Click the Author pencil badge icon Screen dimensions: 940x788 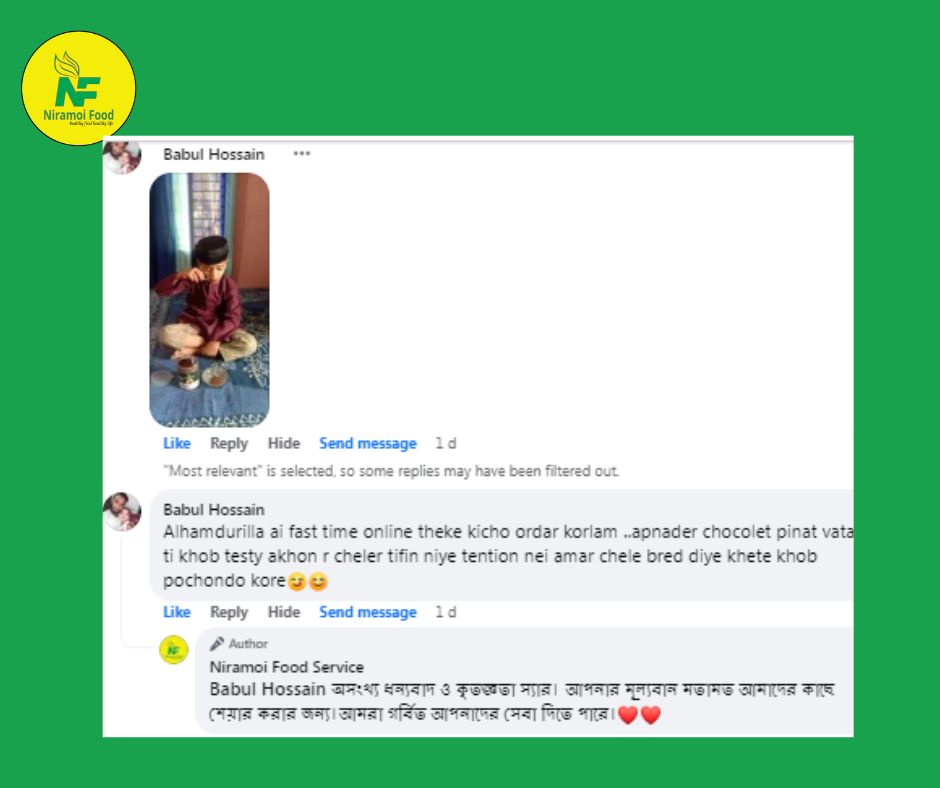tap(217, 643)
